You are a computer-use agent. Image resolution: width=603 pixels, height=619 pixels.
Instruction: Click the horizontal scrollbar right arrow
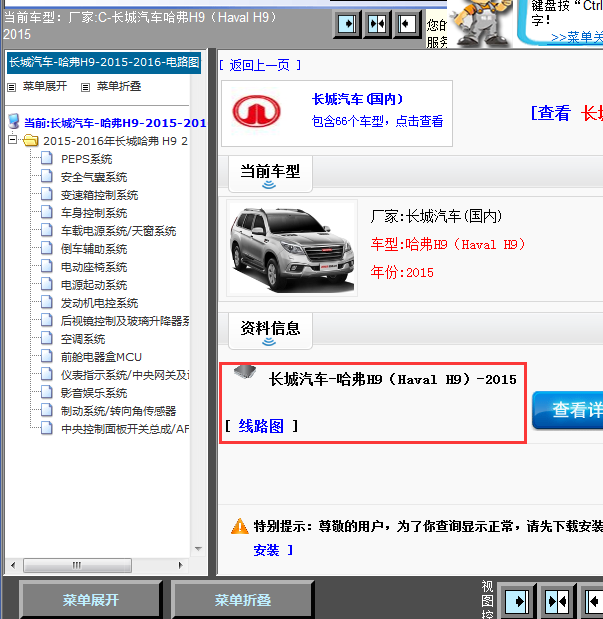coord(181,565)
